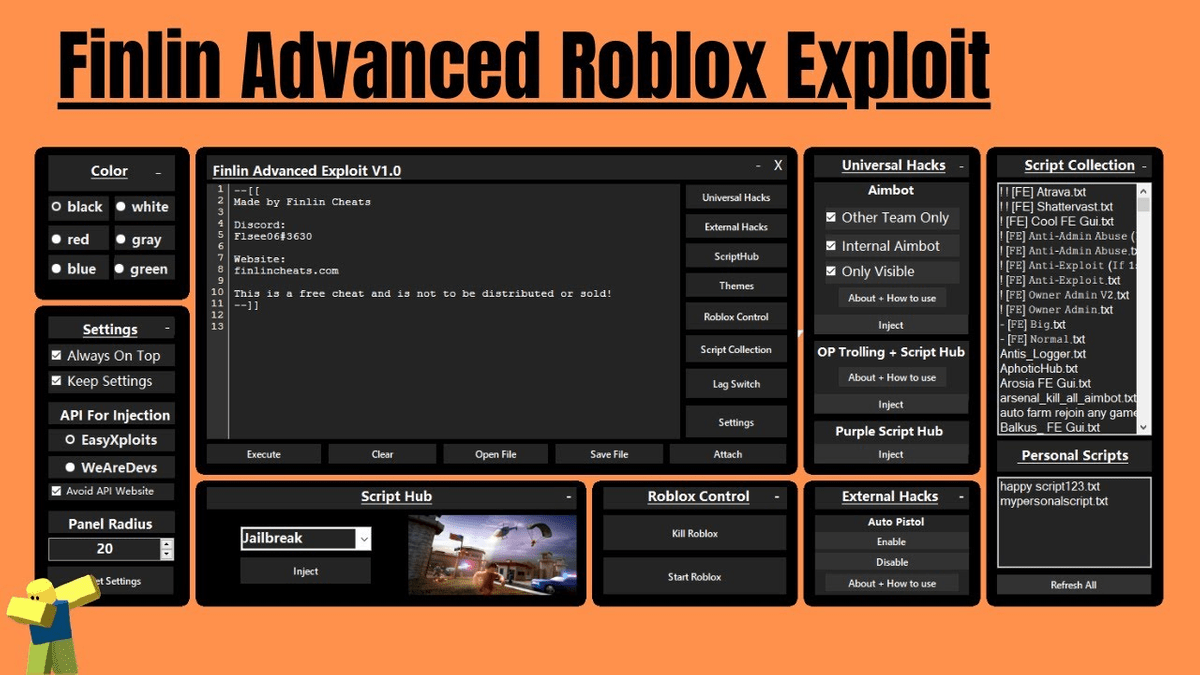1200x675 pixels.
Task: Collapse the External Hacks panel
Action: click(x=961, y=496)
